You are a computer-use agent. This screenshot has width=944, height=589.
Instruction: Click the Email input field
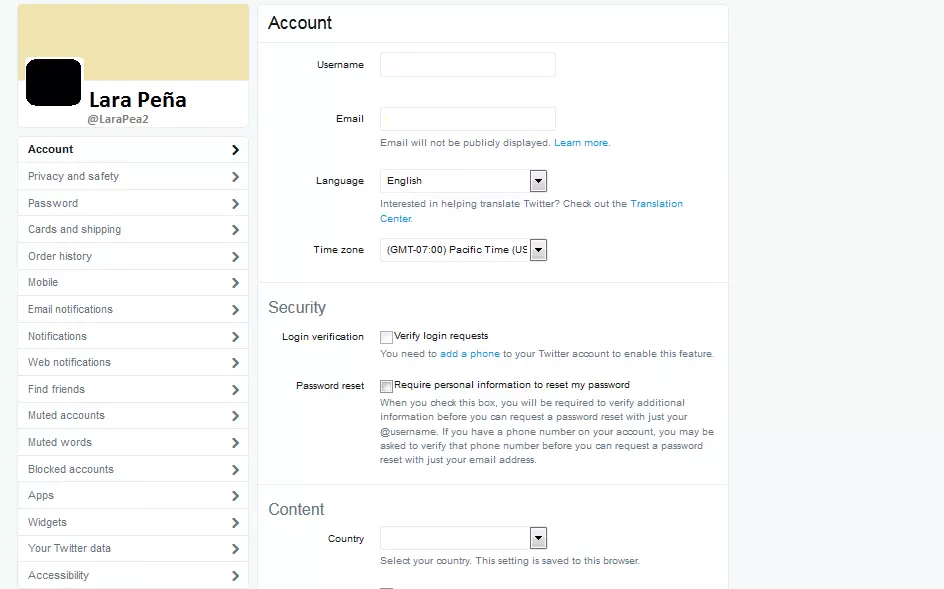[x=468, y=119]
